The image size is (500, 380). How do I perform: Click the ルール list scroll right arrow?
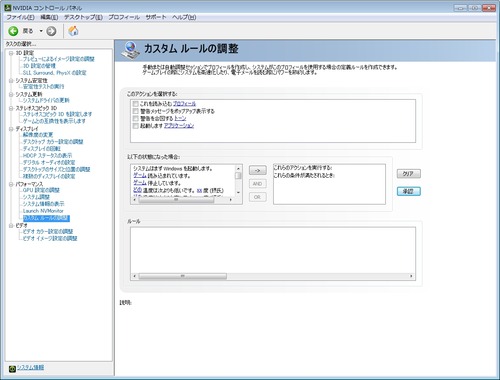click(x=412, y=276)
